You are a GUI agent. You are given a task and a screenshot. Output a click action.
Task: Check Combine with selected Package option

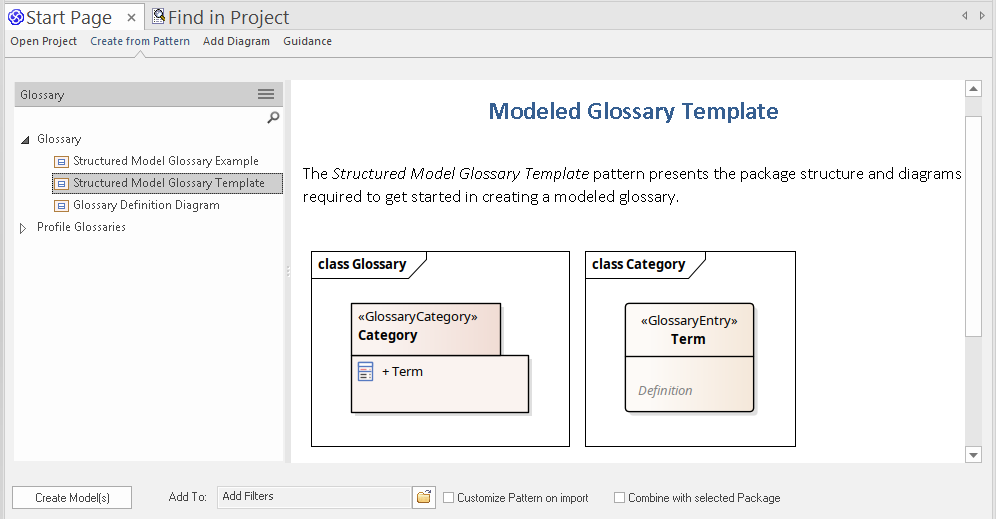coord(620,498)
